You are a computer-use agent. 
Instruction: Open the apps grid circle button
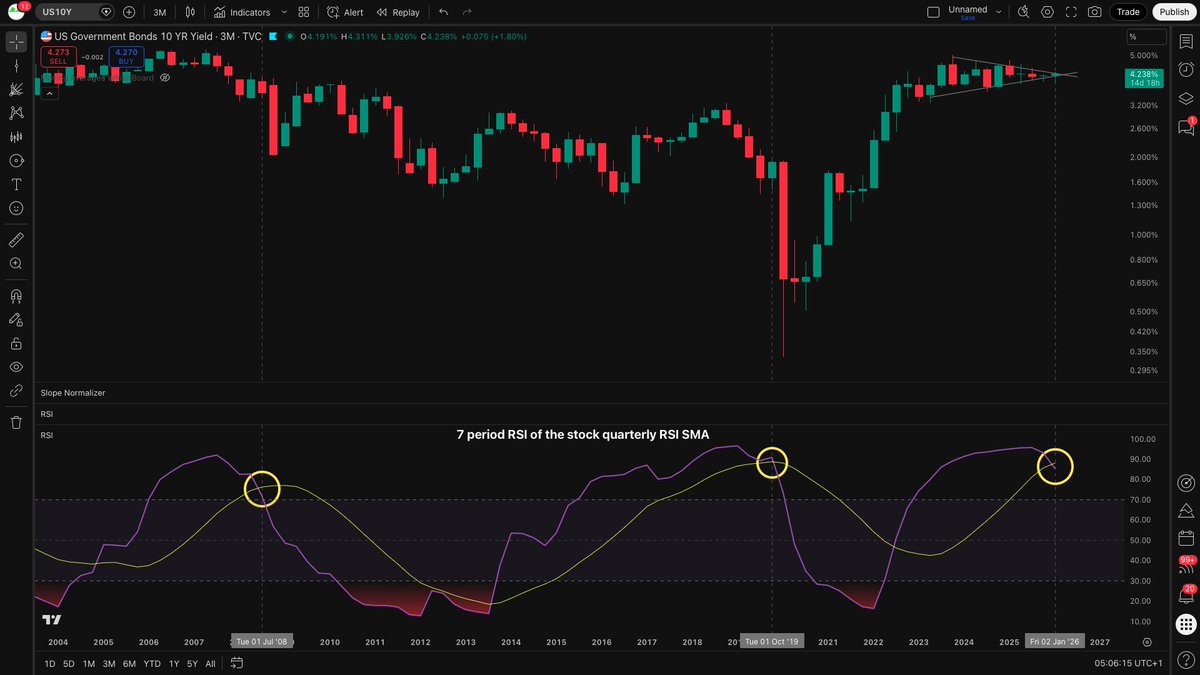point(1186,624)
